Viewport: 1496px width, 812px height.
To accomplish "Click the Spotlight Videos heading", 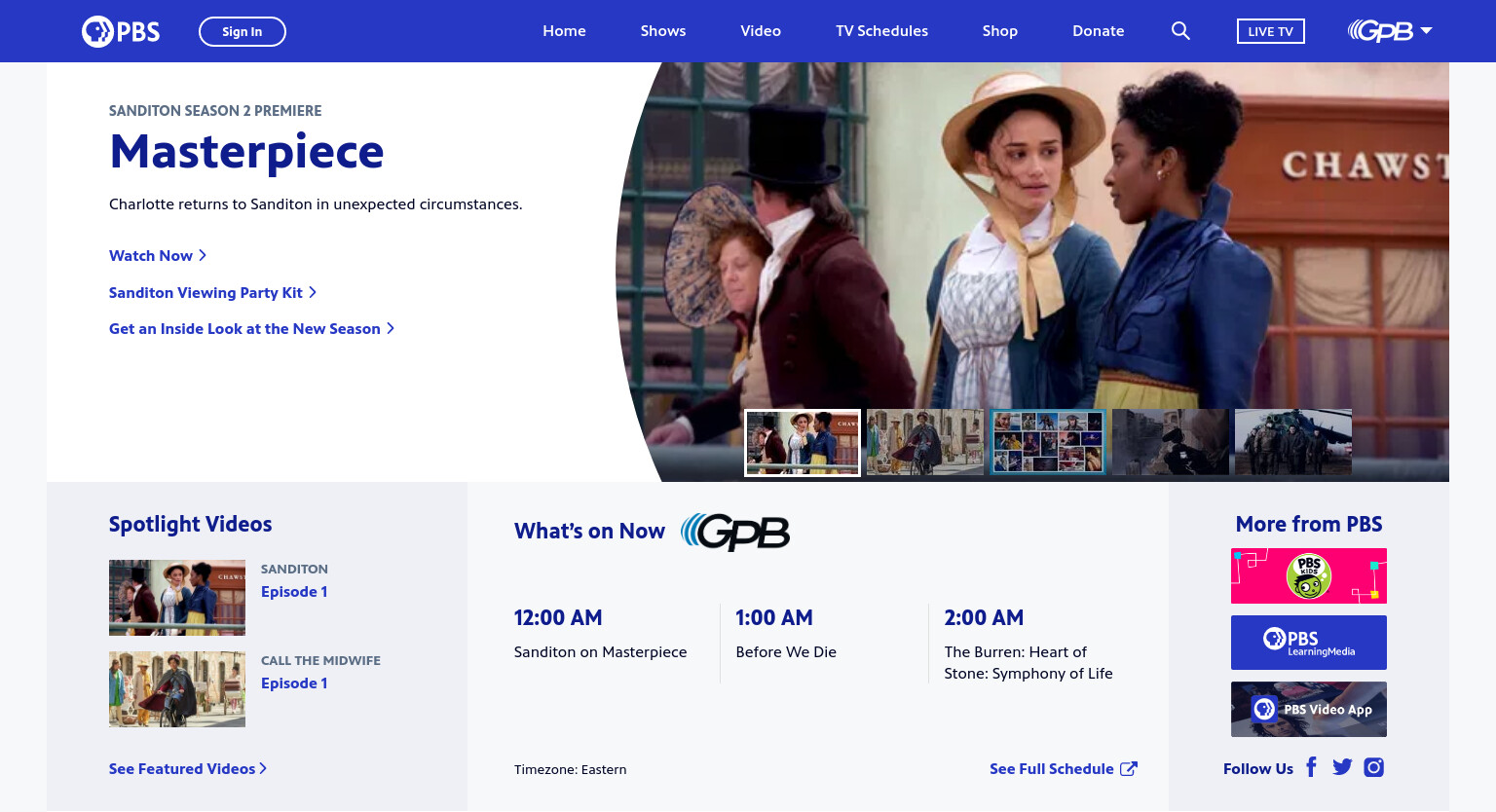I will [191, 525].
